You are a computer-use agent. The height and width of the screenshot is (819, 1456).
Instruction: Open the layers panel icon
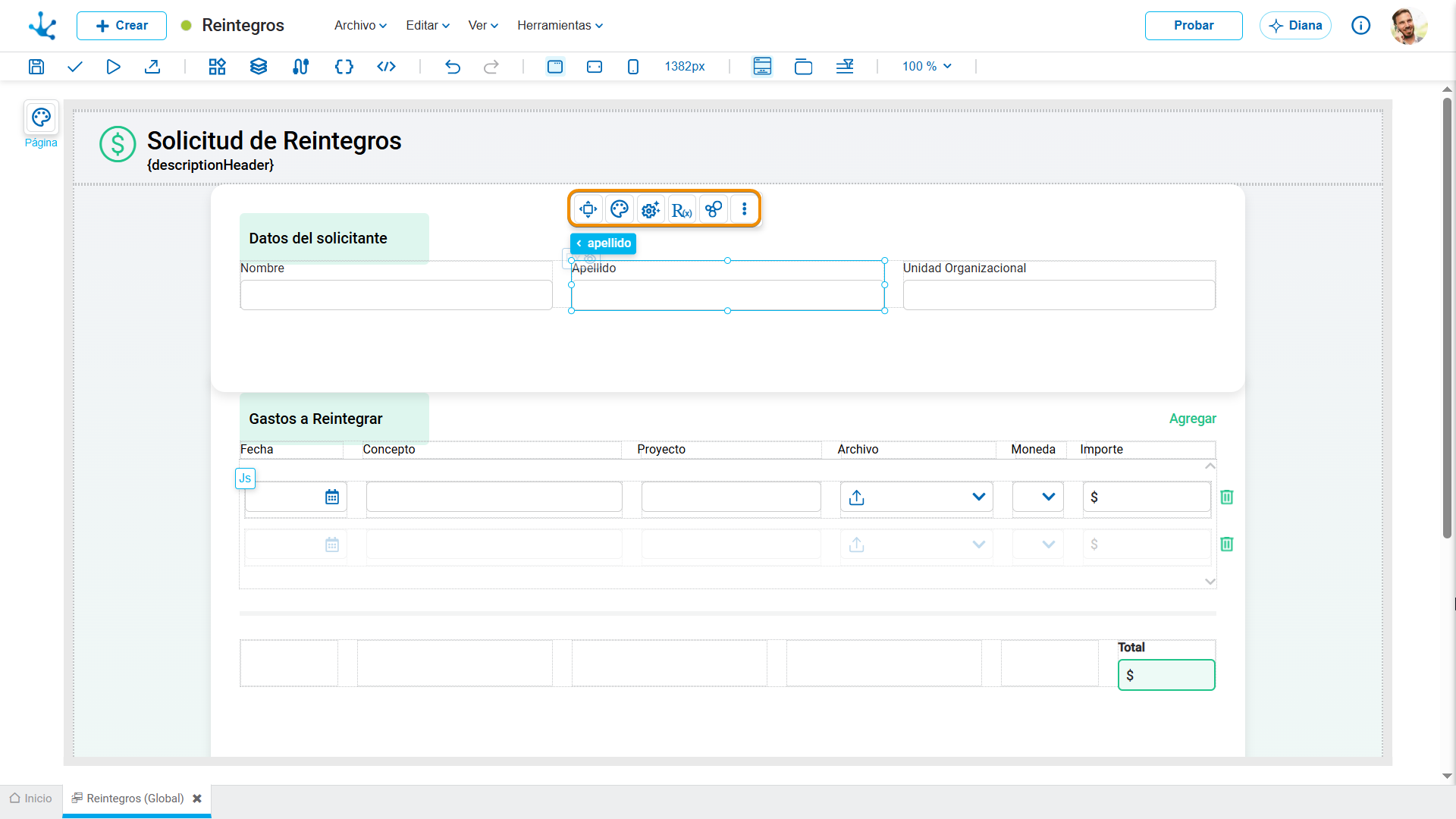click(259, 67)
